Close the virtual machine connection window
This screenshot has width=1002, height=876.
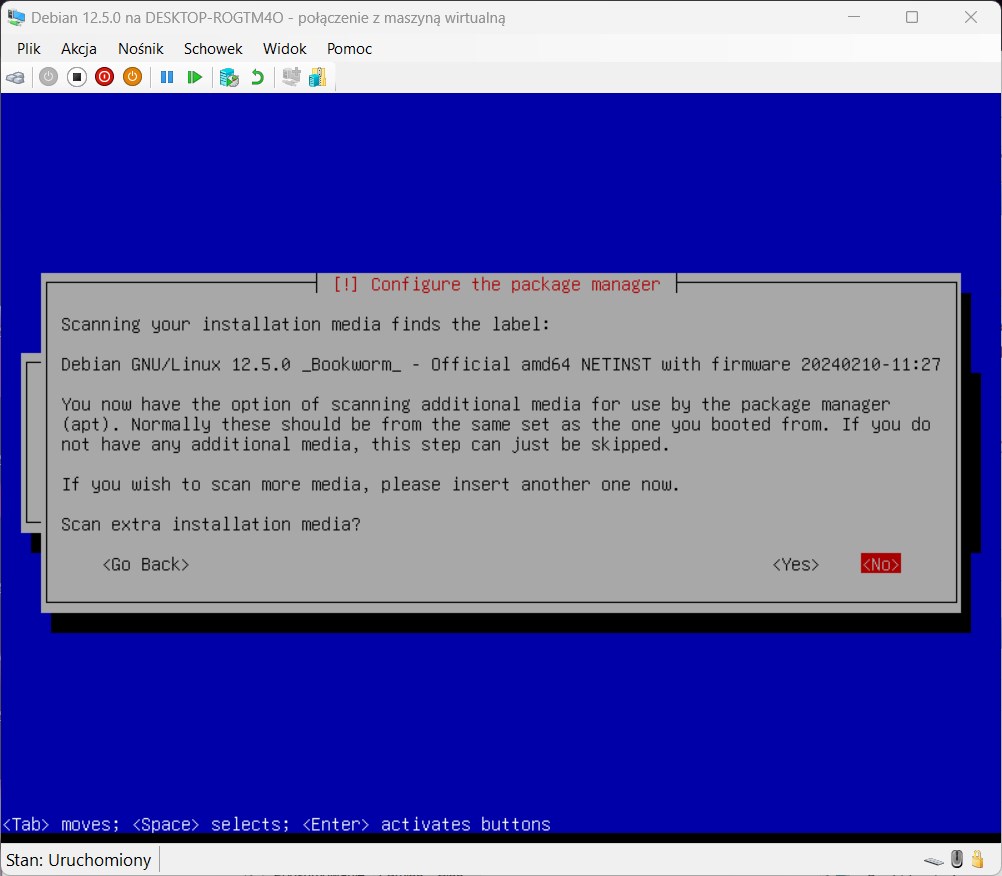[x=971, y=17]
